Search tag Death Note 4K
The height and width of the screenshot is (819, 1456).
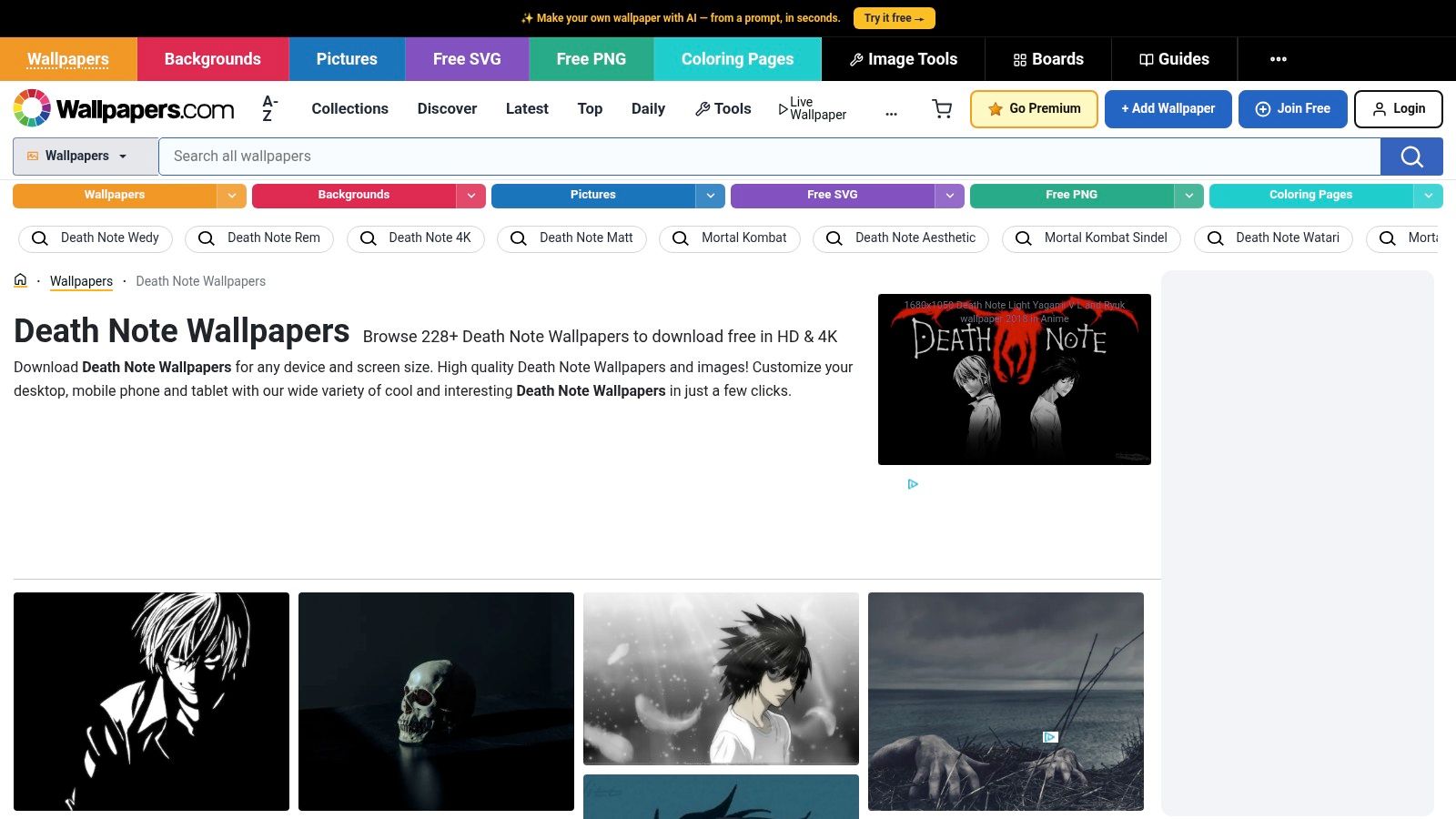coord(415,238)
